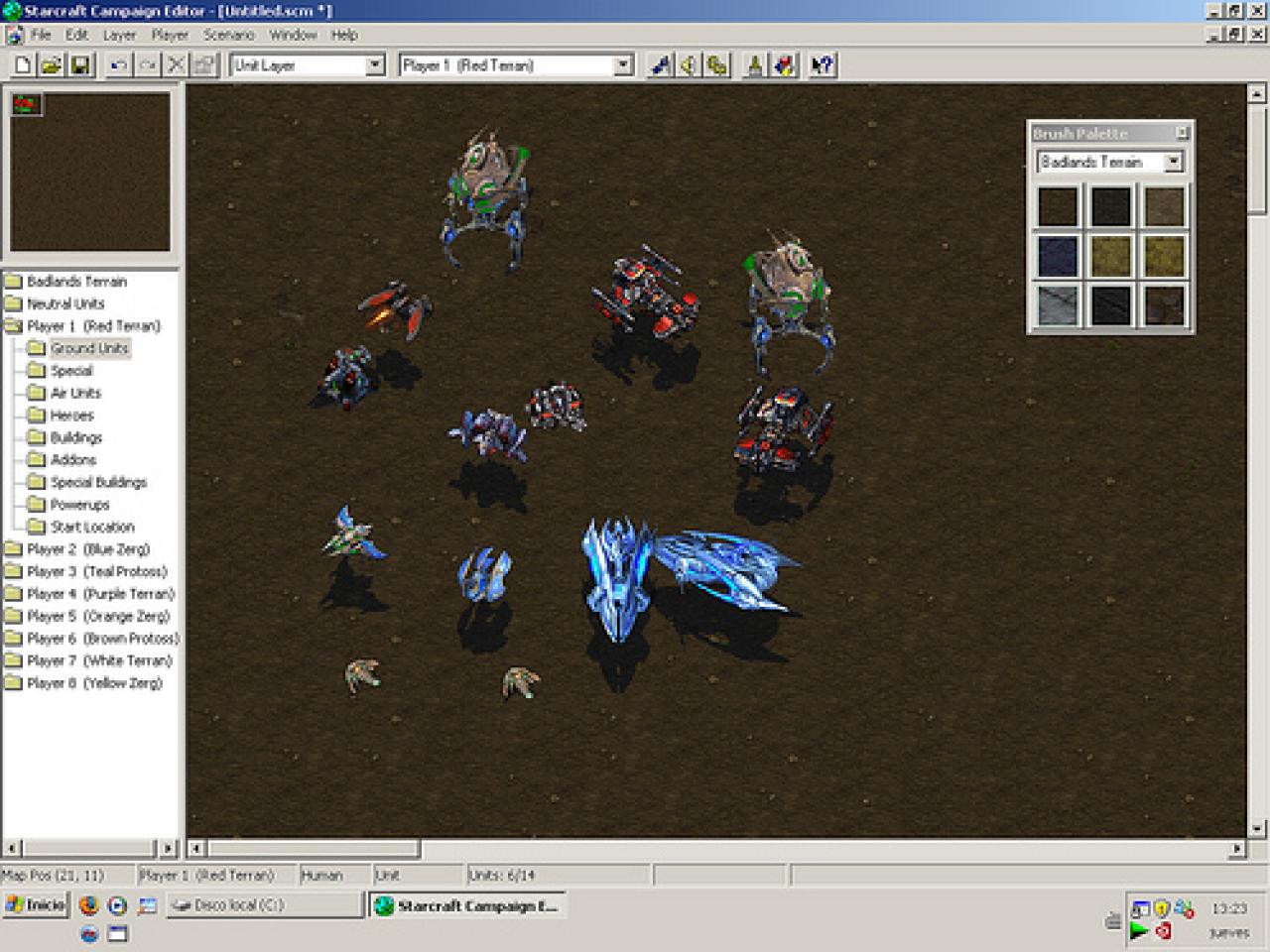Open the Unit Layer dropdown
Image resolution: width=1270 pixels, height=952 pixels.
click(375, 65)
